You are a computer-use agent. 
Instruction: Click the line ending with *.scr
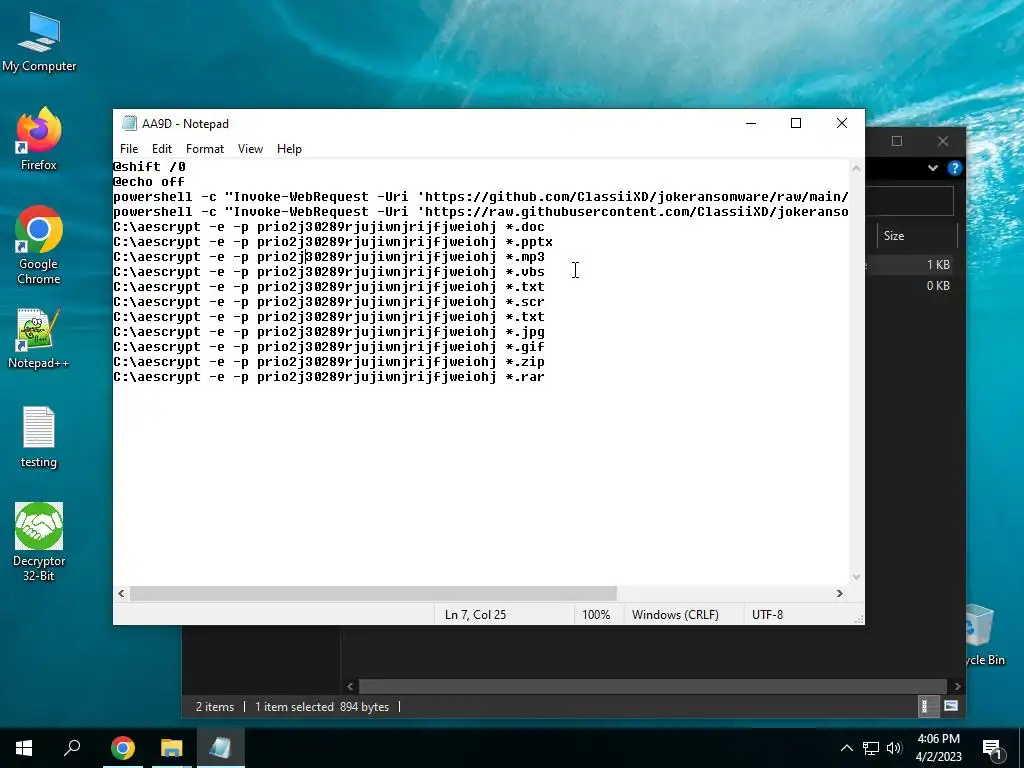pyautogui.click(x=328, y=302)
